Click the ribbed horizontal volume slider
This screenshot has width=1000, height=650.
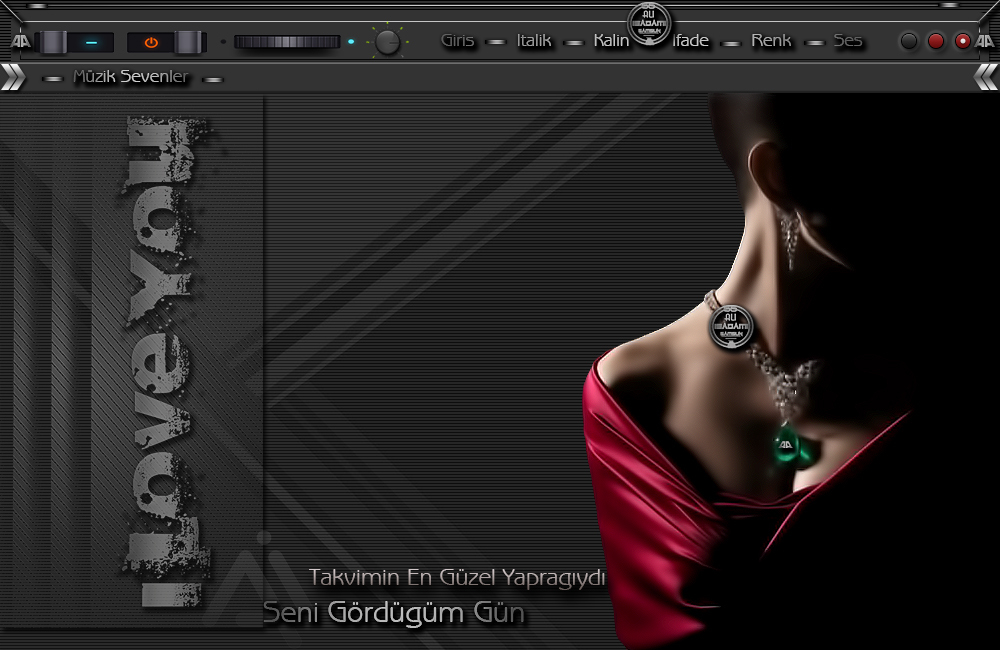pyautogui.click(x=287, y=42)
